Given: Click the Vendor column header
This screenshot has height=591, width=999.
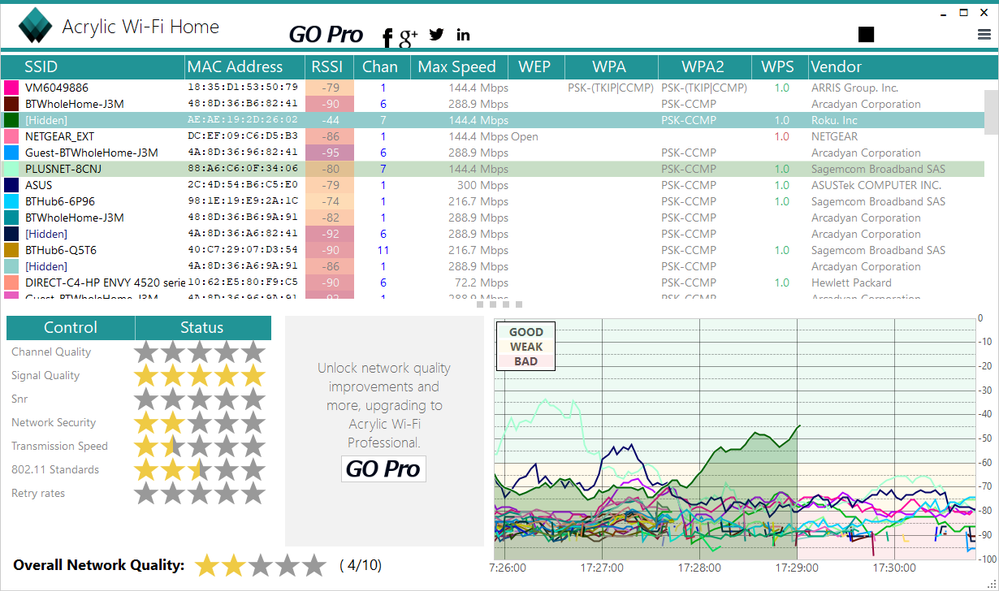Looking at the screenshot, I should tap(836, 67).
